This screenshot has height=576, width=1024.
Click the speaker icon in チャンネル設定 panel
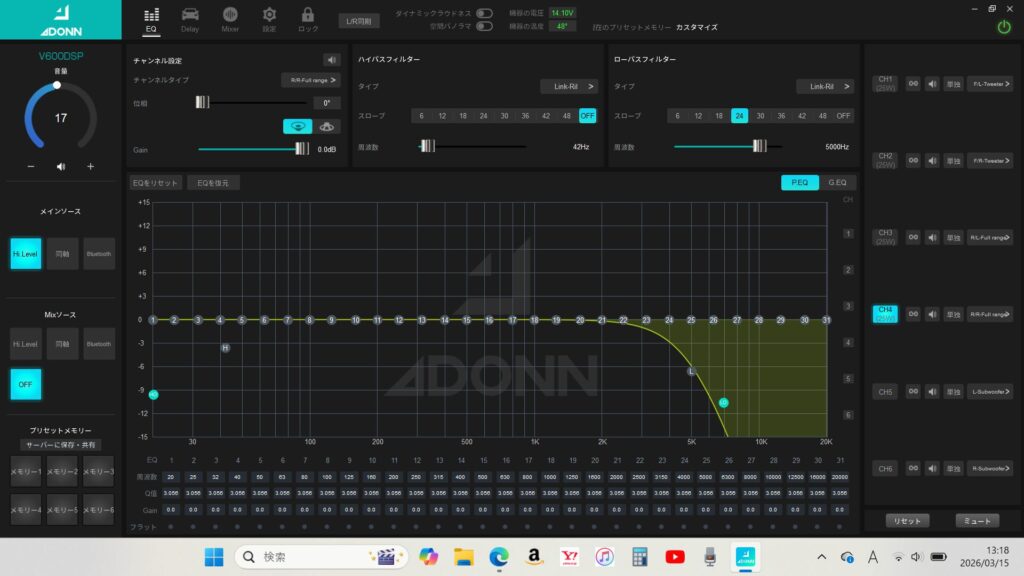point(332,60)
